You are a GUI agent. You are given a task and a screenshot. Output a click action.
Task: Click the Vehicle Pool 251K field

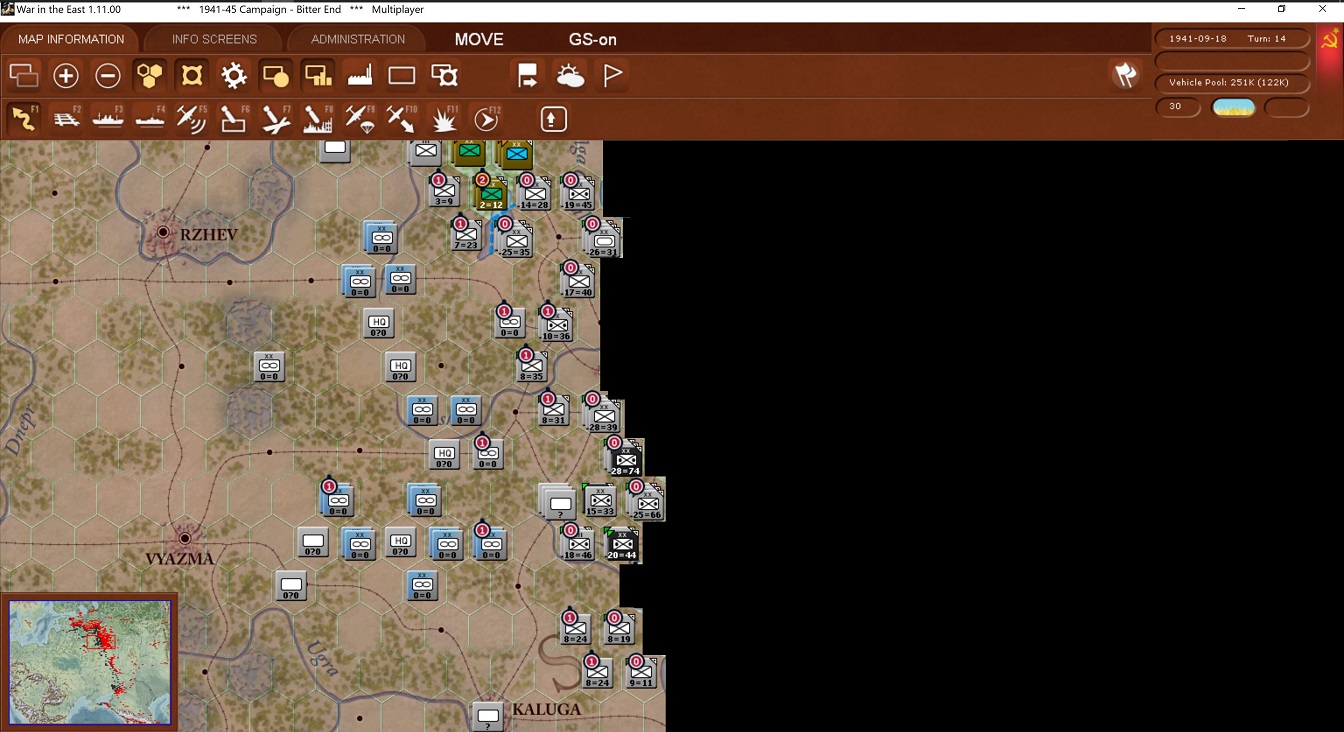(1233, 83)
